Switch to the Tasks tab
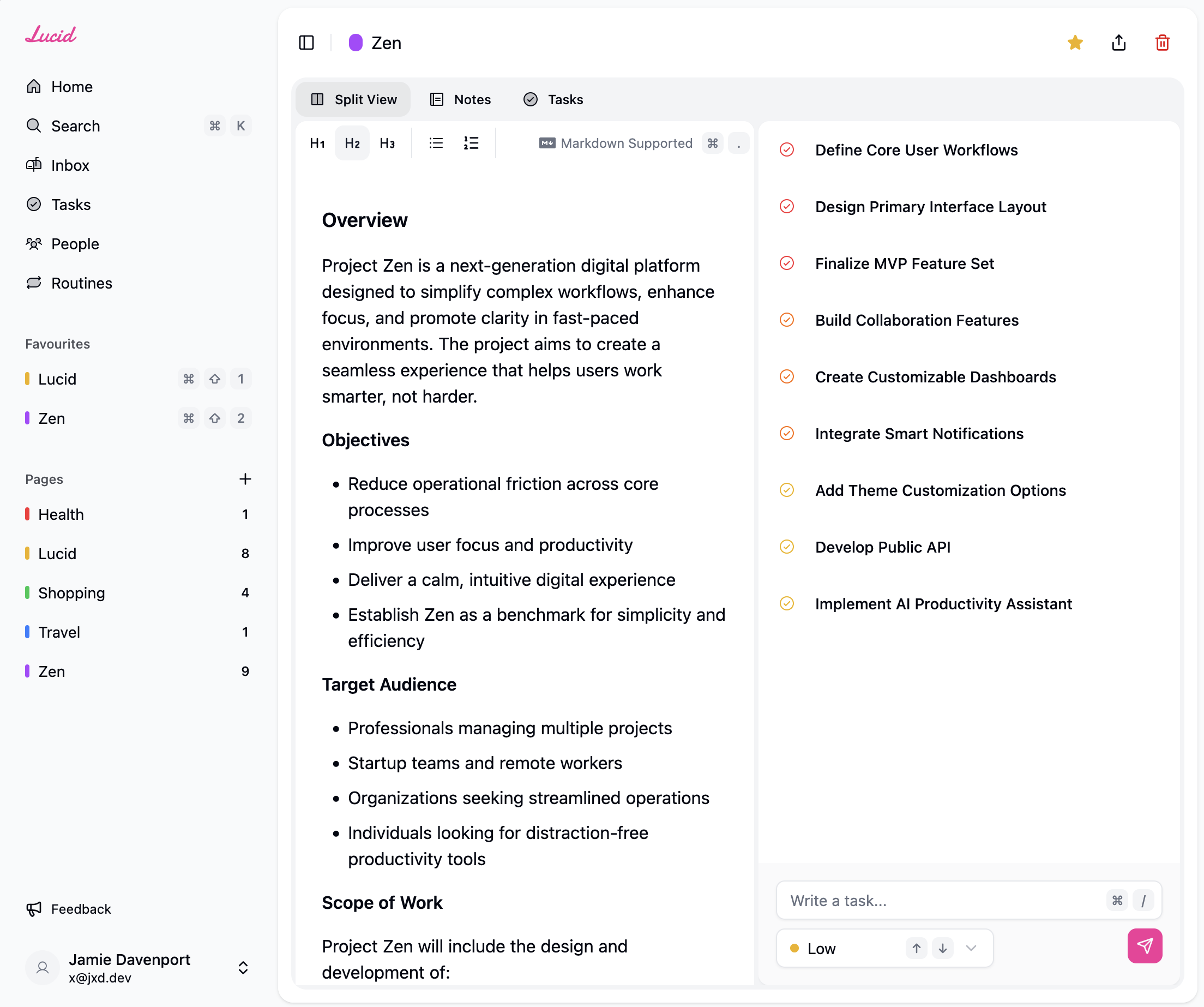 pos(553,100)
